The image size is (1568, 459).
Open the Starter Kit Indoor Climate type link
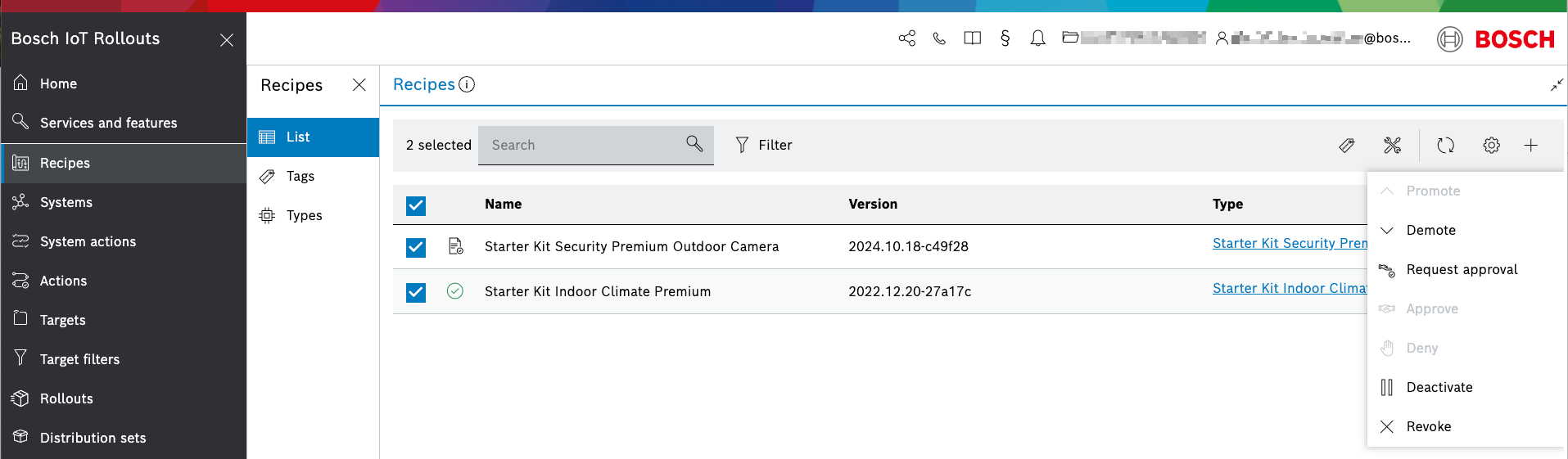click(x=1290, y=289)
